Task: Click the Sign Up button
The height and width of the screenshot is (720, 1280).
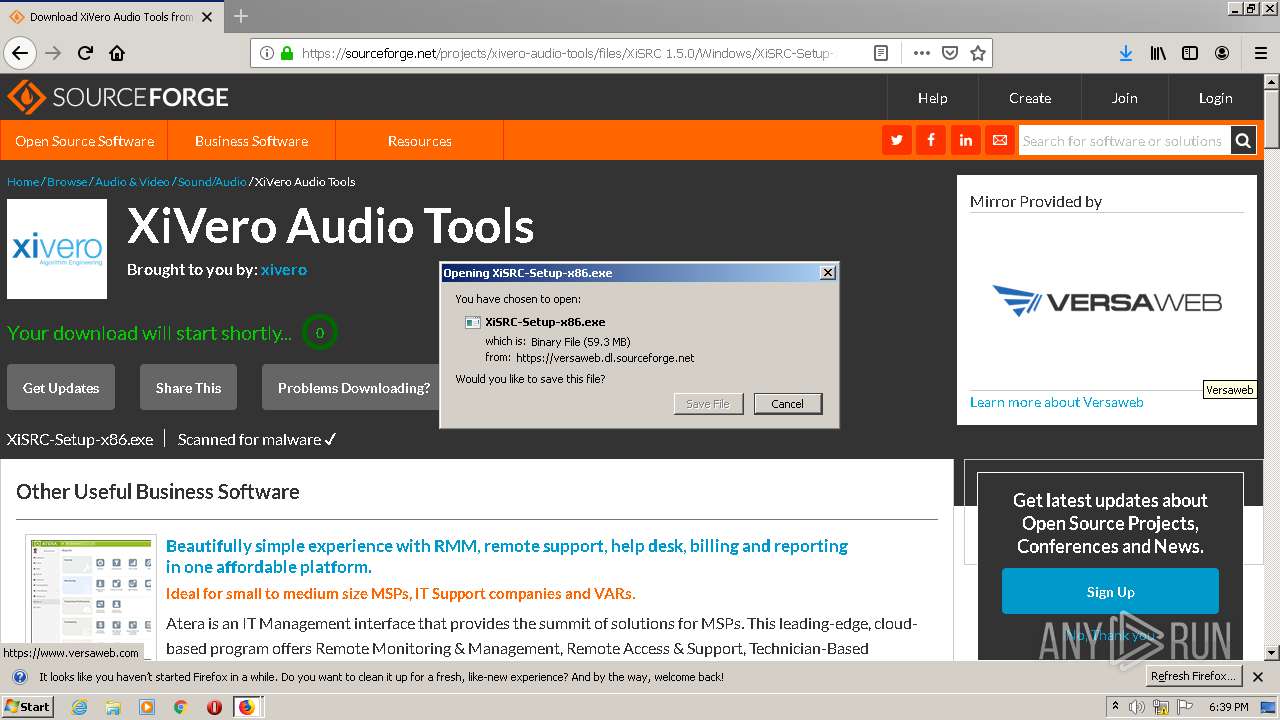Action: click(x=1110, y=591)
